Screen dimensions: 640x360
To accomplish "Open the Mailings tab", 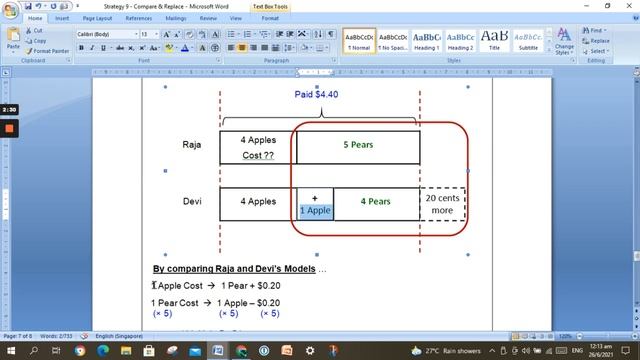I will coord(176,18).
